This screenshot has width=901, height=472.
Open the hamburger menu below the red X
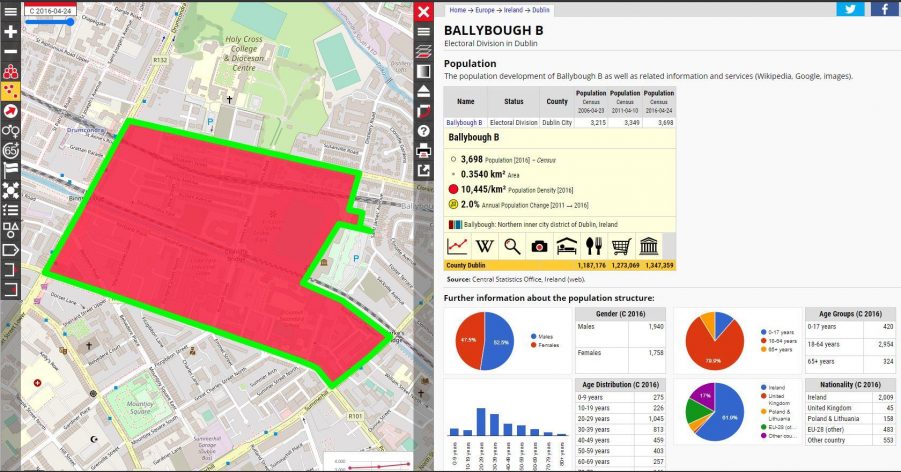click(x=423, y=32)
